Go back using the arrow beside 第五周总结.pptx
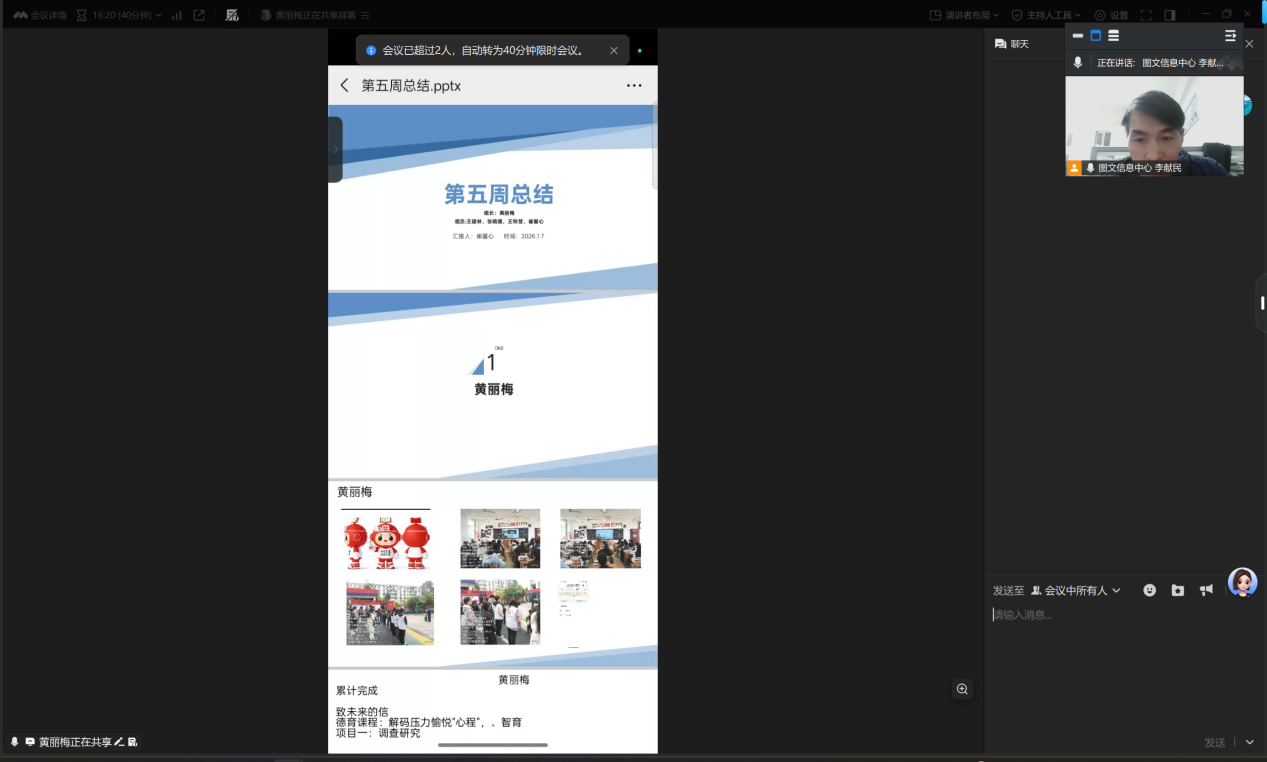This screenshot has width=1267, height=762. 345,86
